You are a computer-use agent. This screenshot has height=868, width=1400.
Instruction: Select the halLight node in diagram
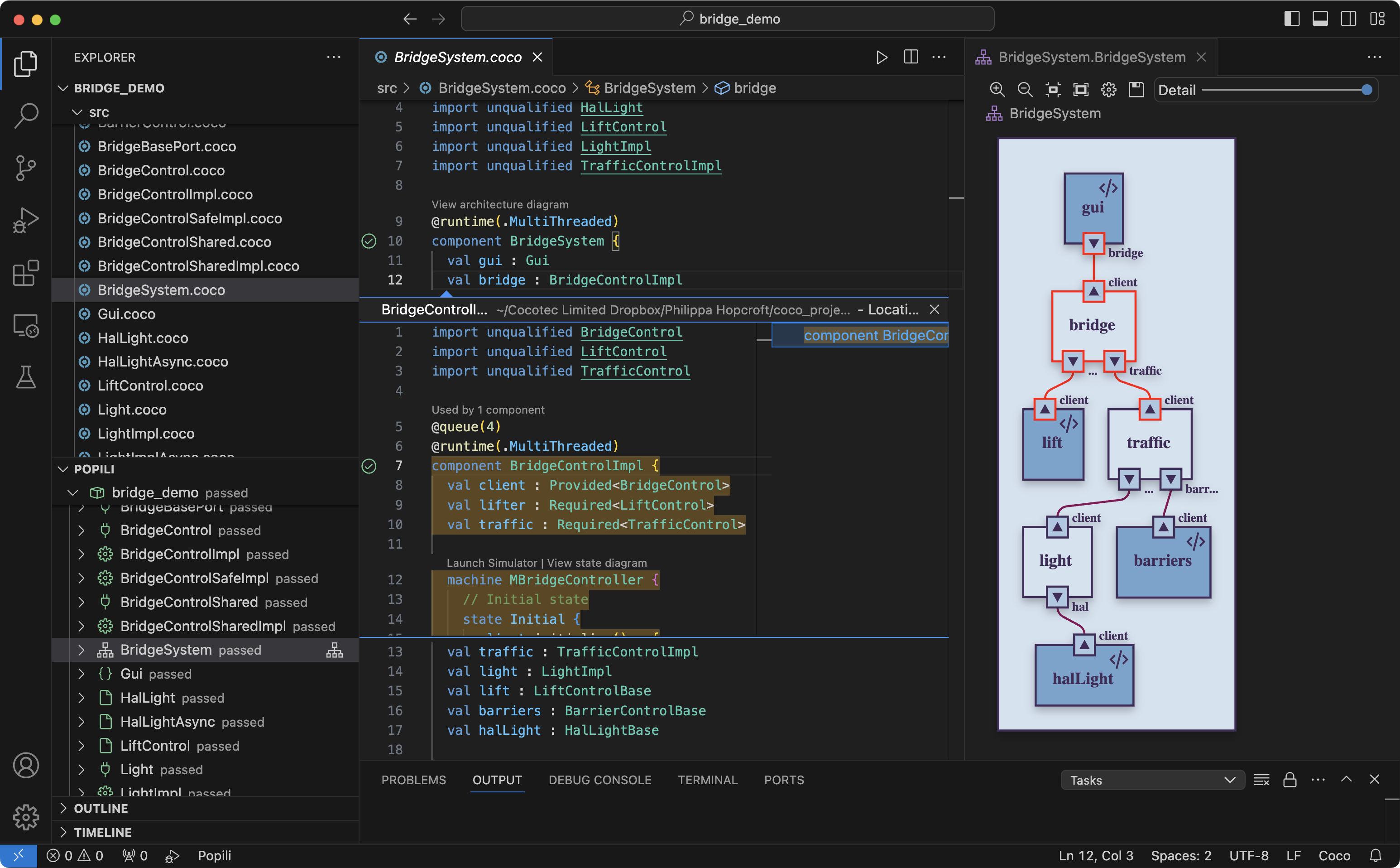1084,675
